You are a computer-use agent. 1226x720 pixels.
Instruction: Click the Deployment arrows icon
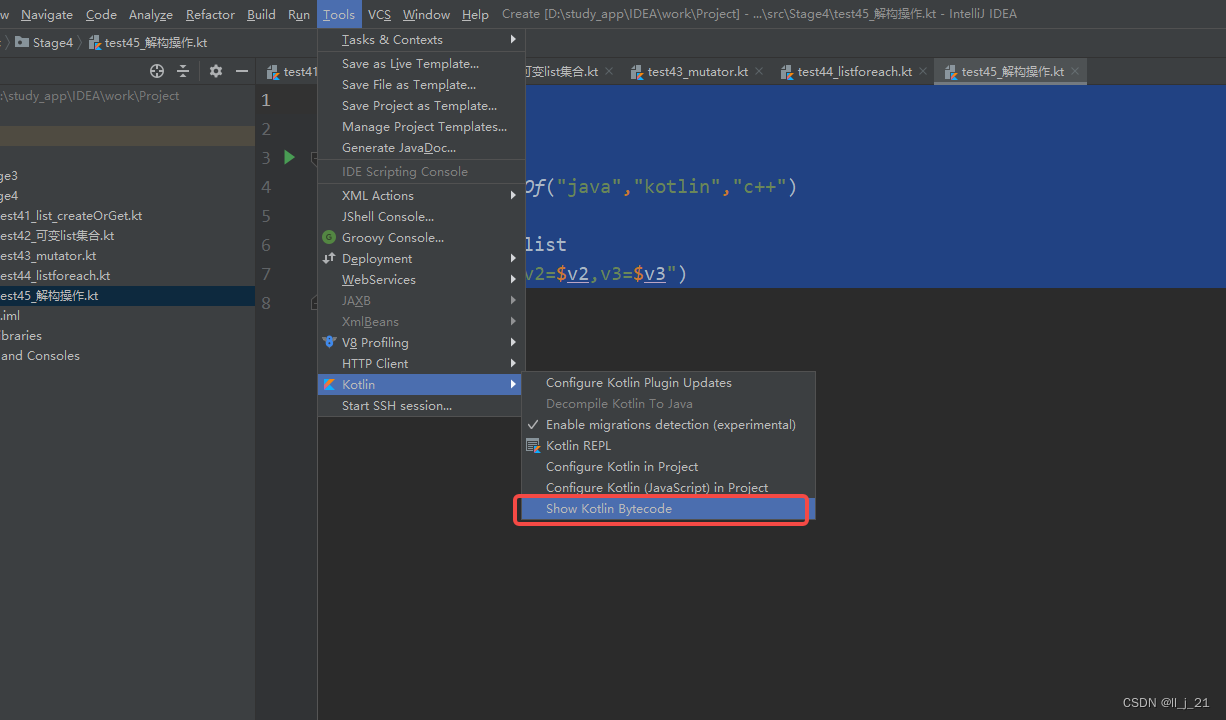tap(329, 258)
